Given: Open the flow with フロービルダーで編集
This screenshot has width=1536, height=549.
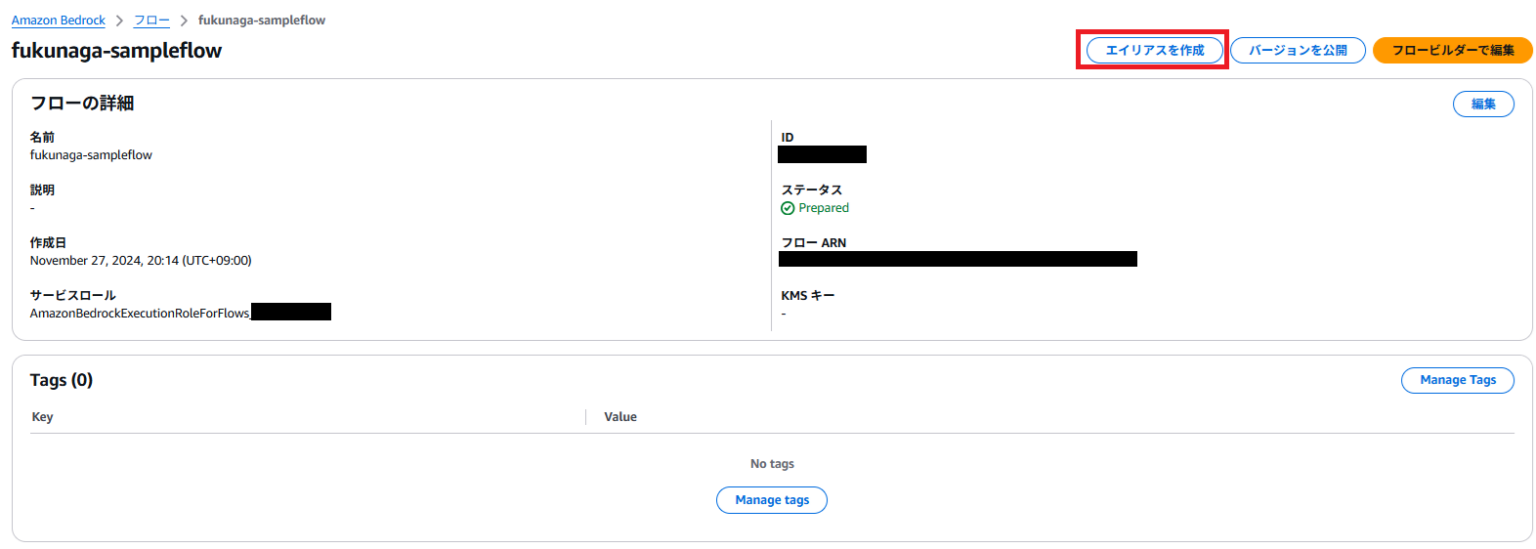Looking at the screenshot, I should coord(1452,50).
